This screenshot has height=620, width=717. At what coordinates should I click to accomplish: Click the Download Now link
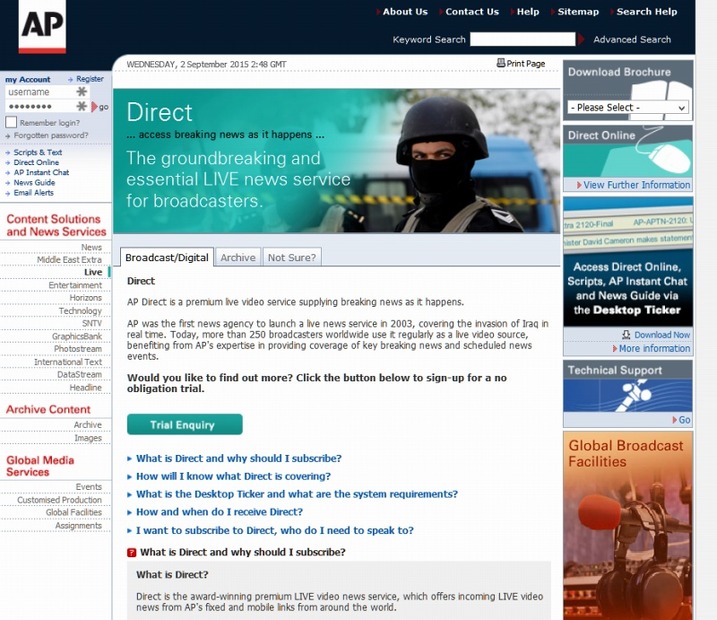[662, 335]
